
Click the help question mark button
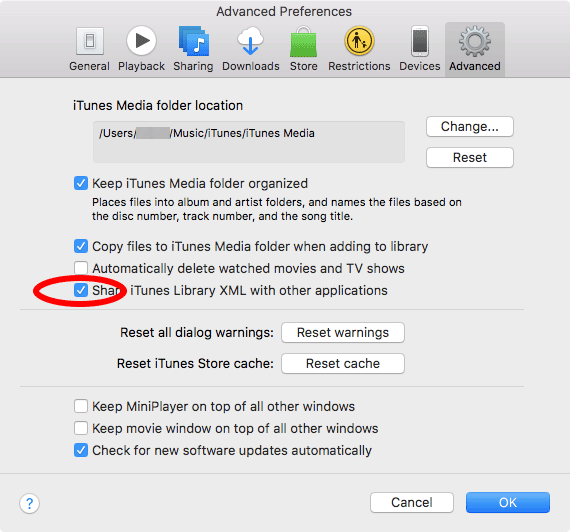pyautogui.click(x=29, y=503)
